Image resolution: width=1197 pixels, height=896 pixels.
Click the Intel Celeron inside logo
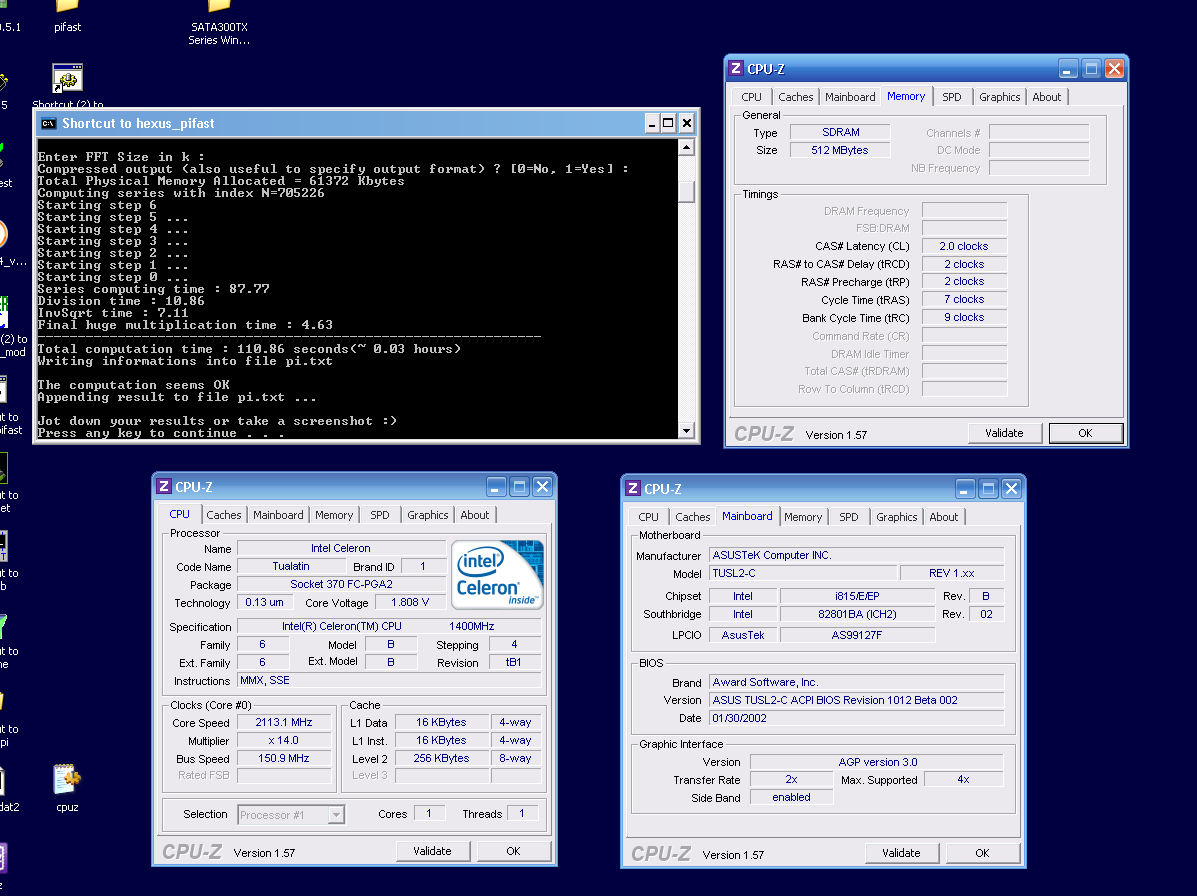point(498,574)
